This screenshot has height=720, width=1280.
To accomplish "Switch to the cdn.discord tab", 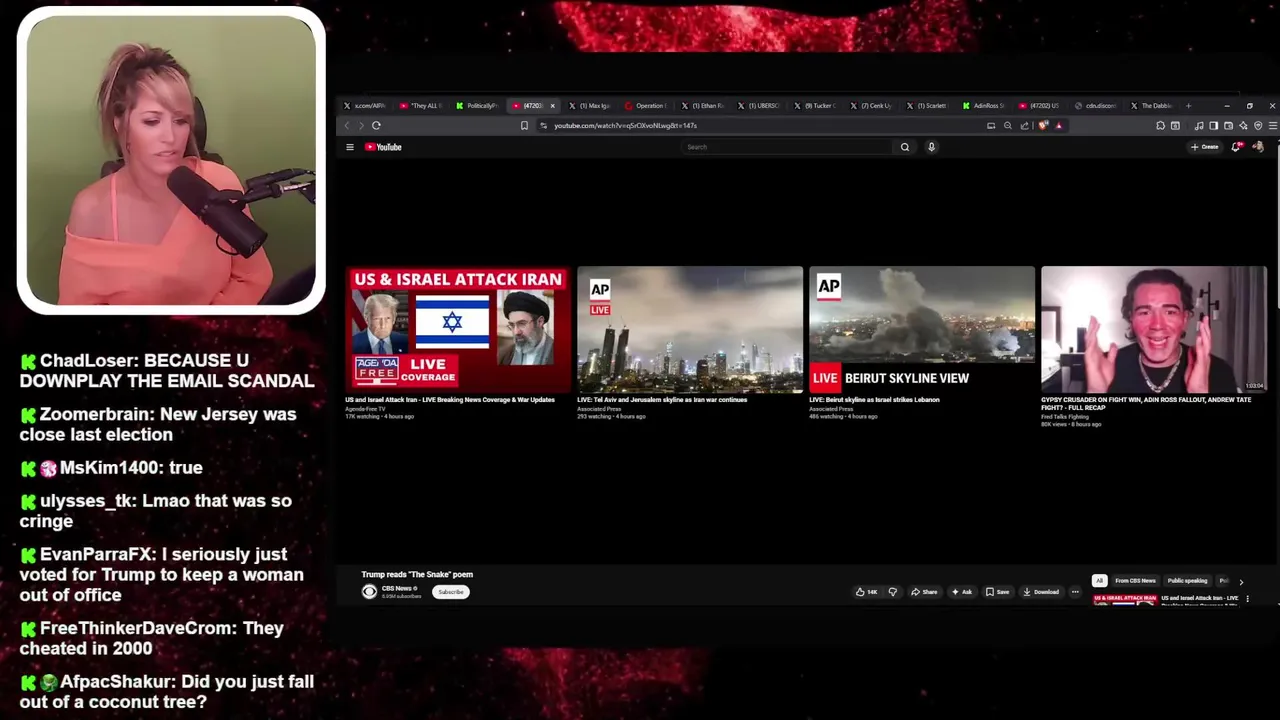I will [x=1095, y=105].
